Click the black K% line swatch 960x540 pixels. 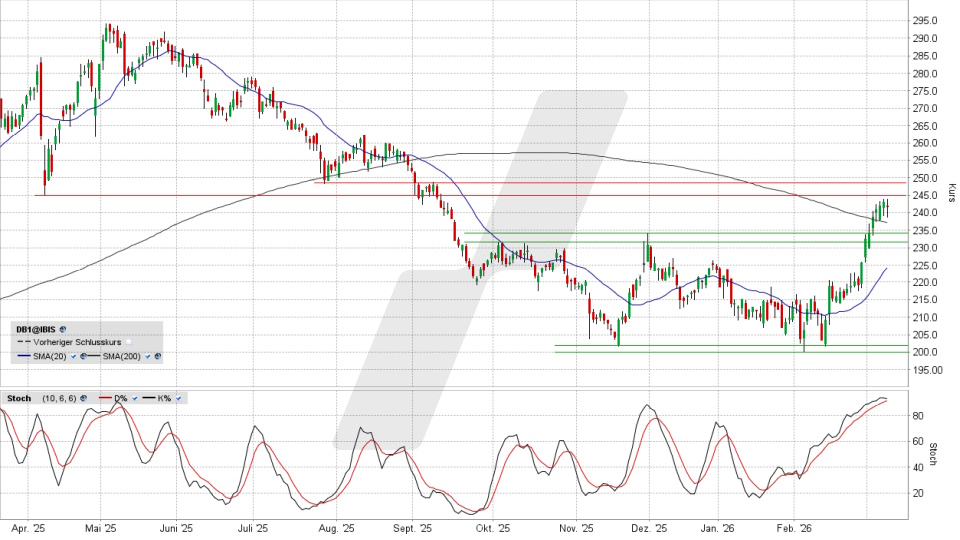[150, 398]
